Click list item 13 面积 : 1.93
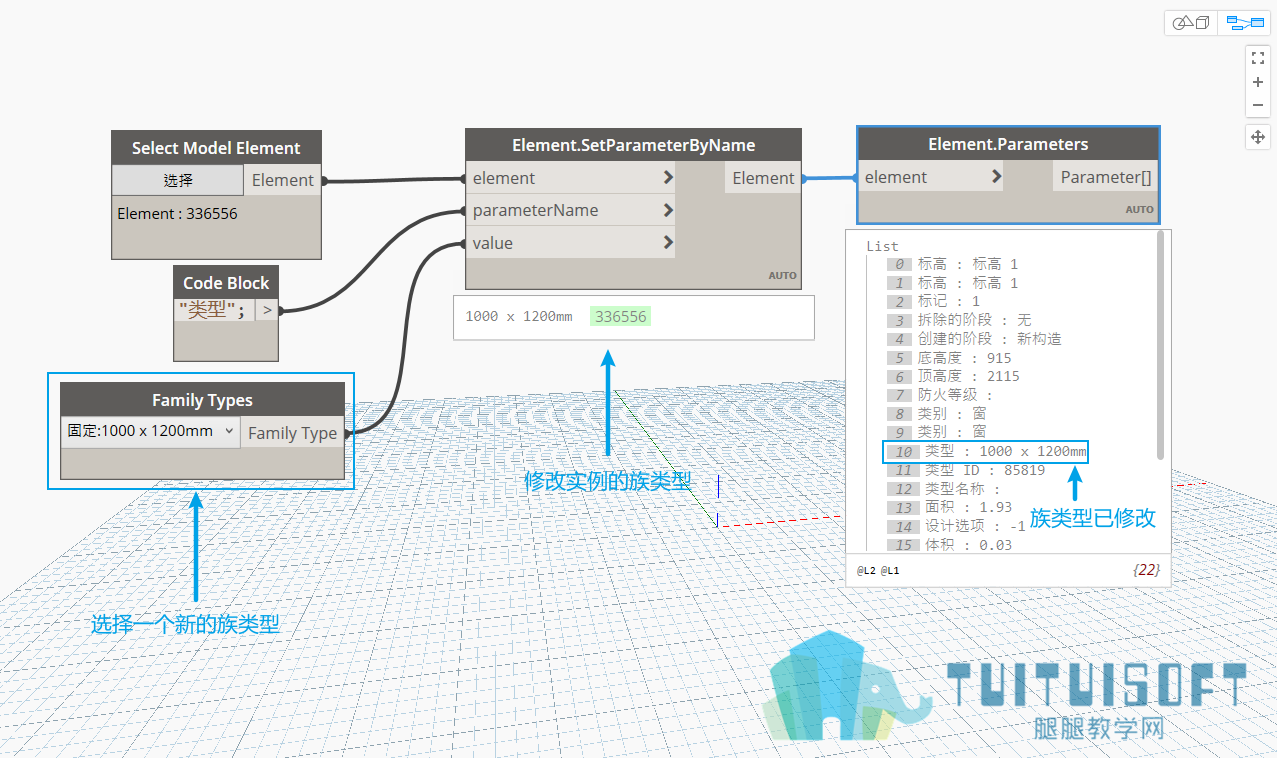The width and height of the screenshot is (1277, 758). (950, 507)
